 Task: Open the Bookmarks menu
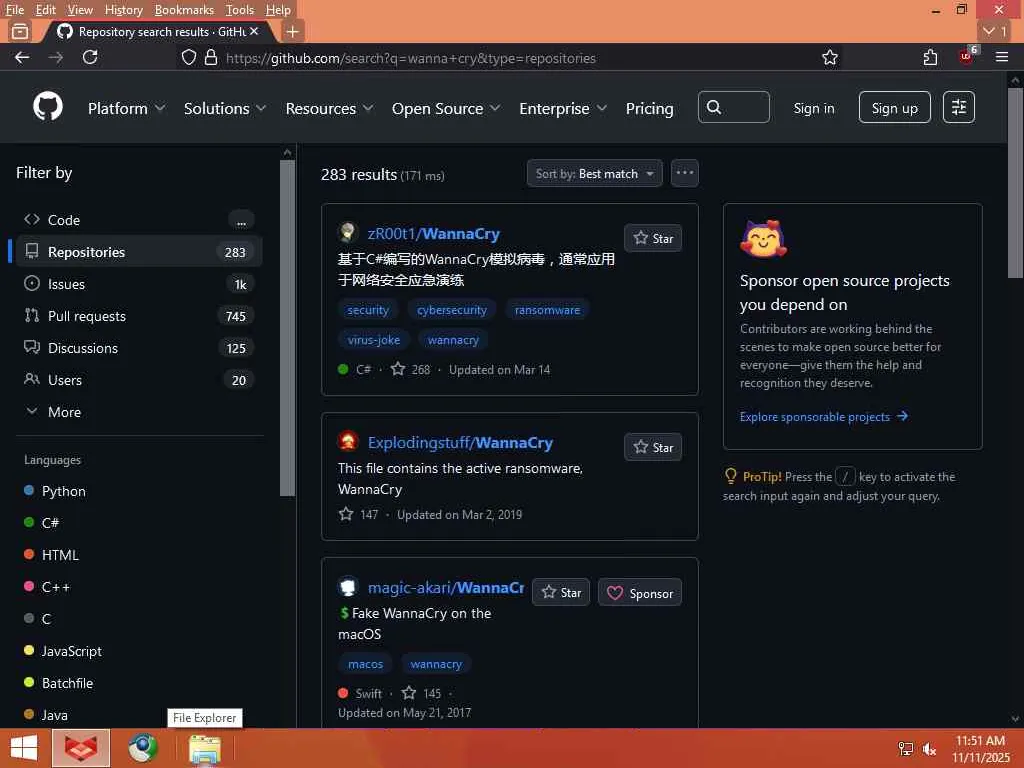pyautogui.click(x=184, y=10)
